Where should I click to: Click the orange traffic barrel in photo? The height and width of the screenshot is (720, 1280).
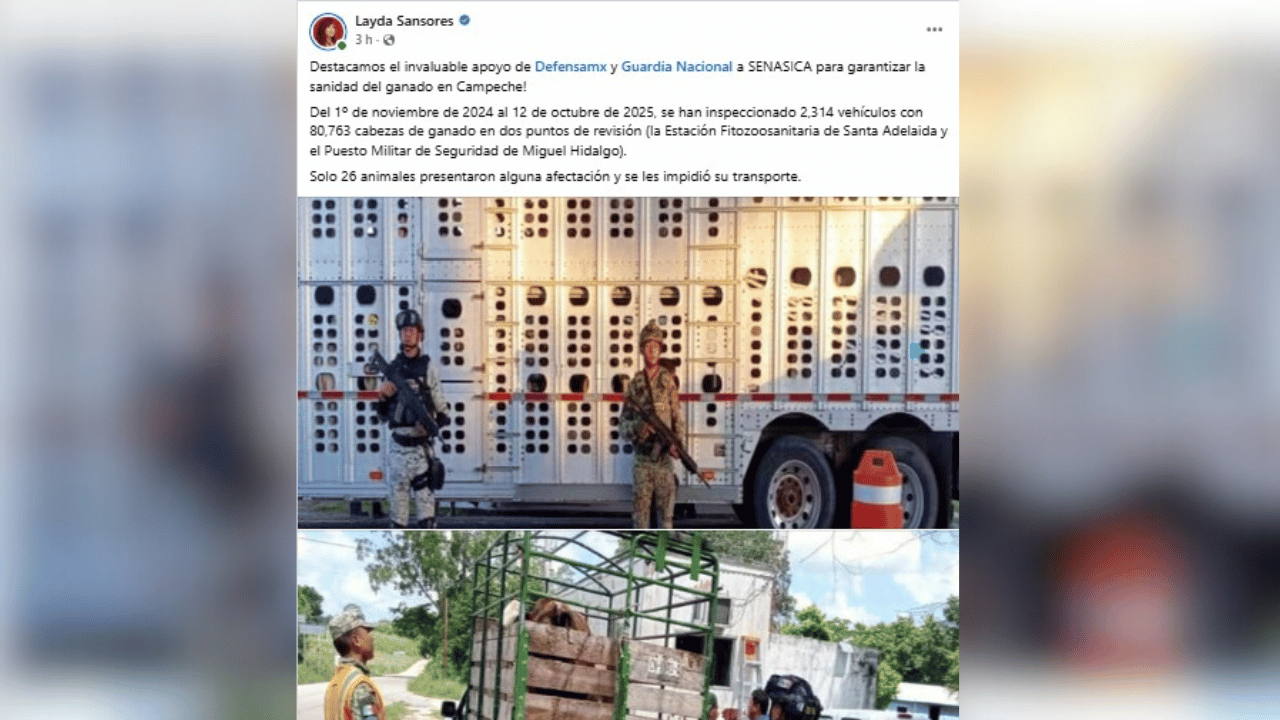877,489
